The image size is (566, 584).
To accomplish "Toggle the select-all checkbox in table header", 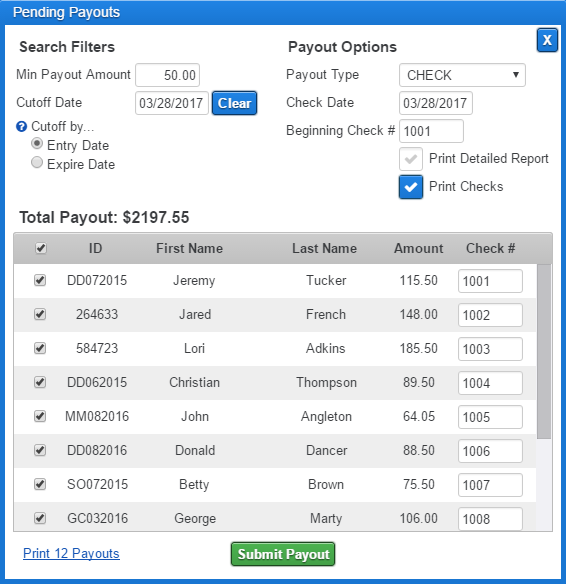I will click(x=41, y=248).
